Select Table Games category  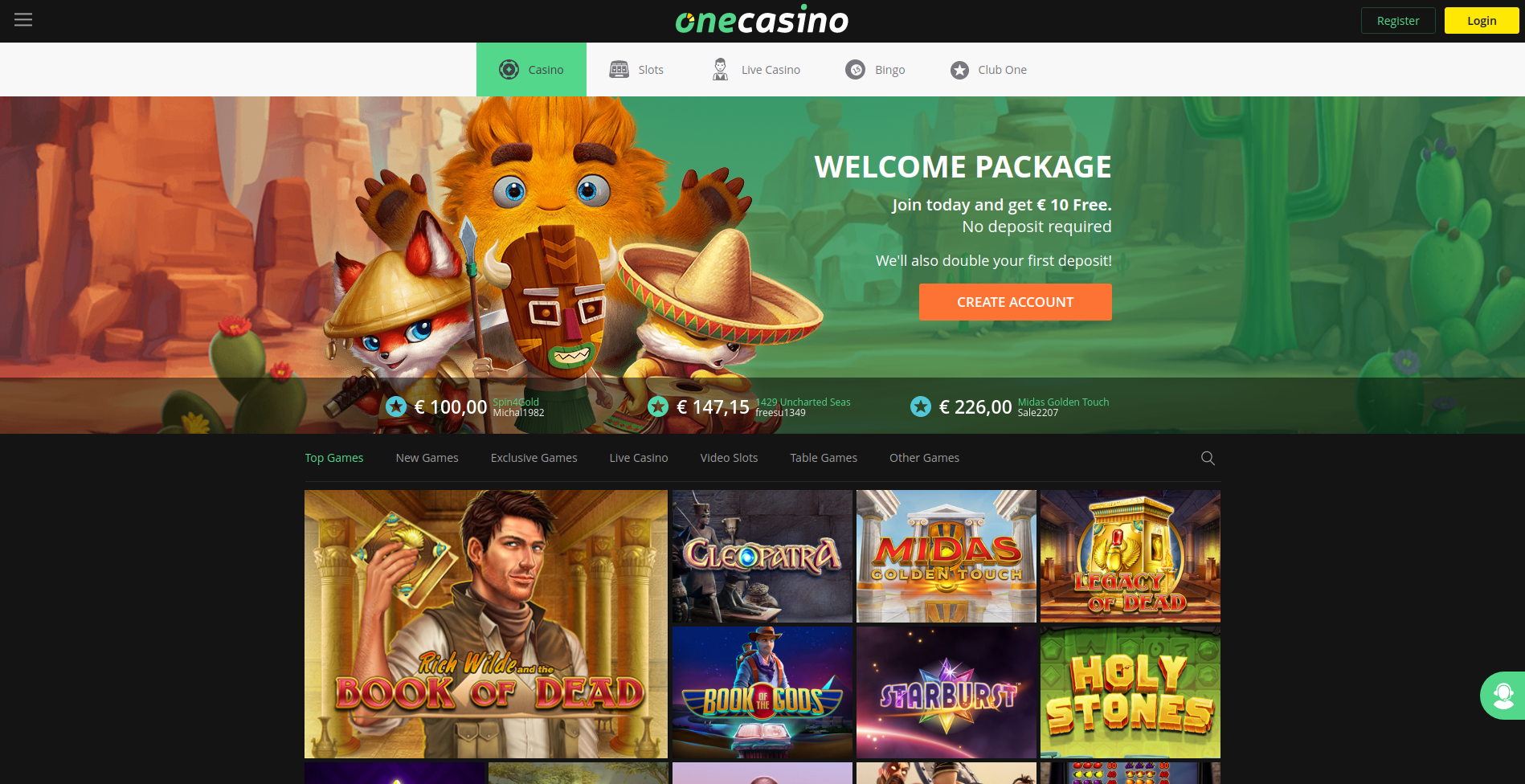click(824, 458)
